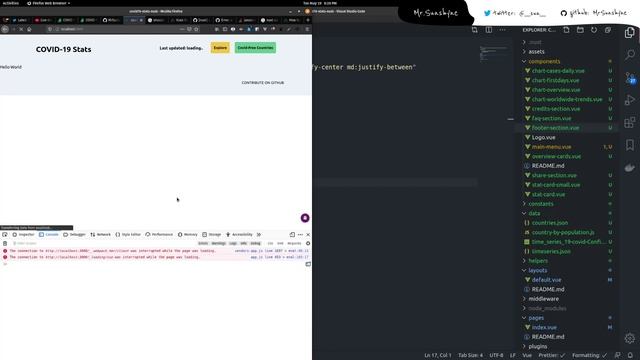
Task: Switch to the Style Editor devtools tab
Action: (x=128, y=235)
